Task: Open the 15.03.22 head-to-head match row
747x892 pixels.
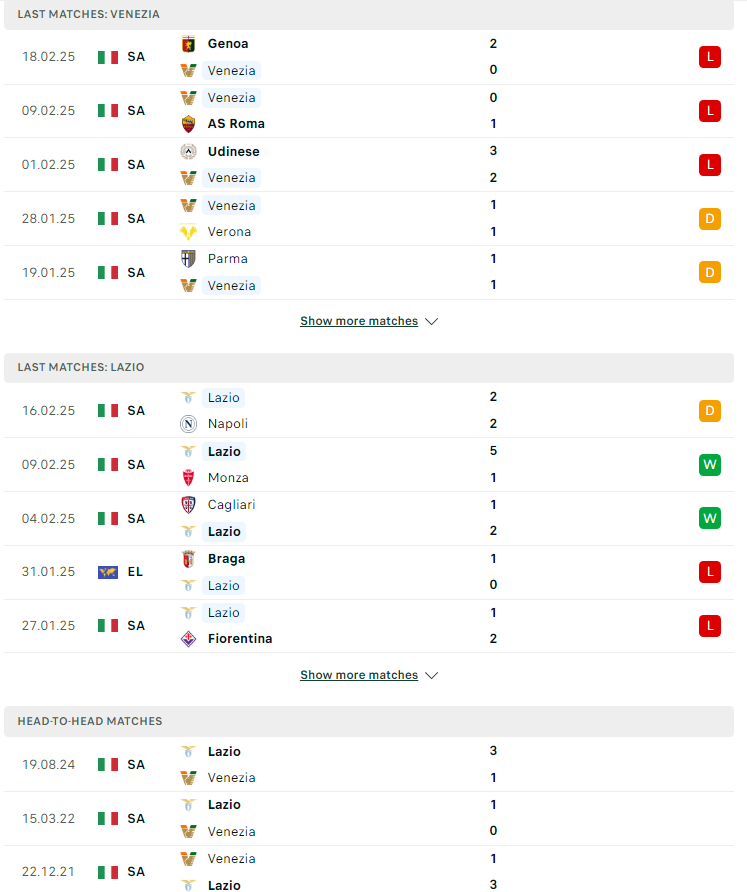Action: click(369, 819)
